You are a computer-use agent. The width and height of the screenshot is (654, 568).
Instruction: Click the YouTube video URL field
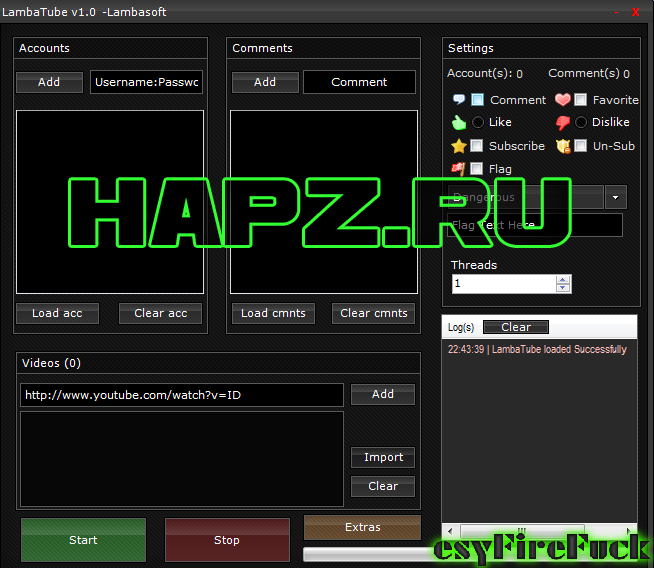point(181,395)
